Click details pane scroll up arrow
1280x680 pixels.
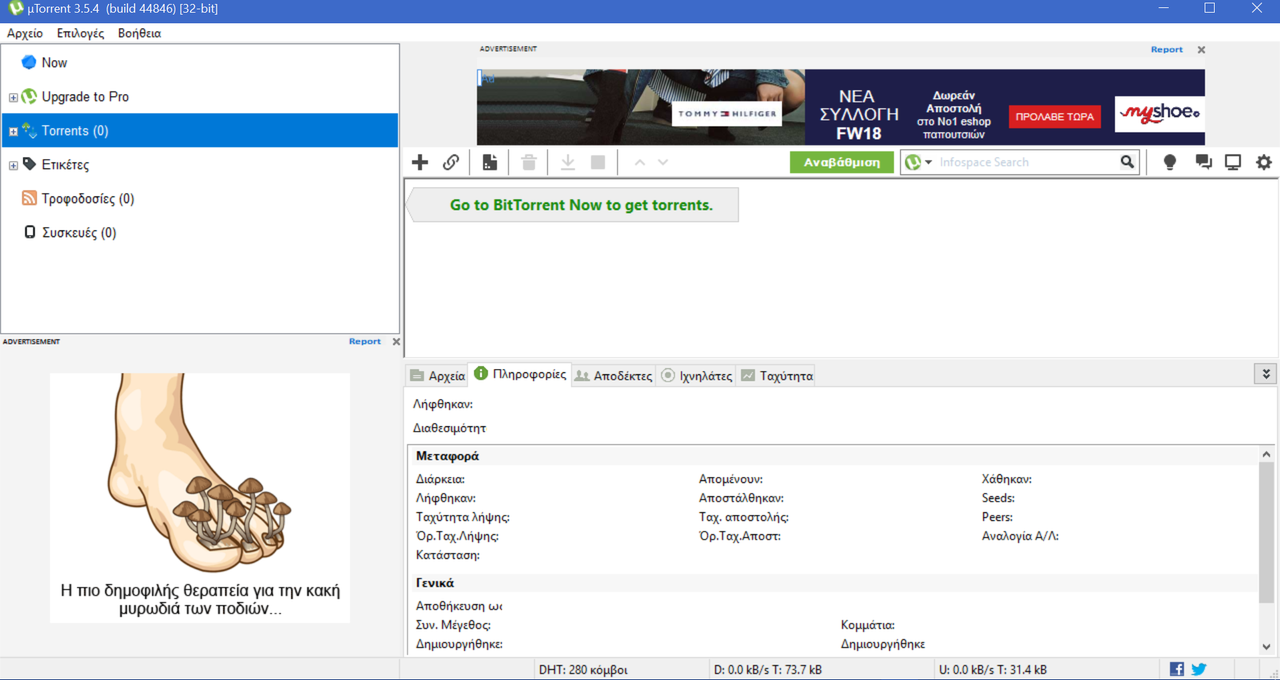(x=1266, y=455)
